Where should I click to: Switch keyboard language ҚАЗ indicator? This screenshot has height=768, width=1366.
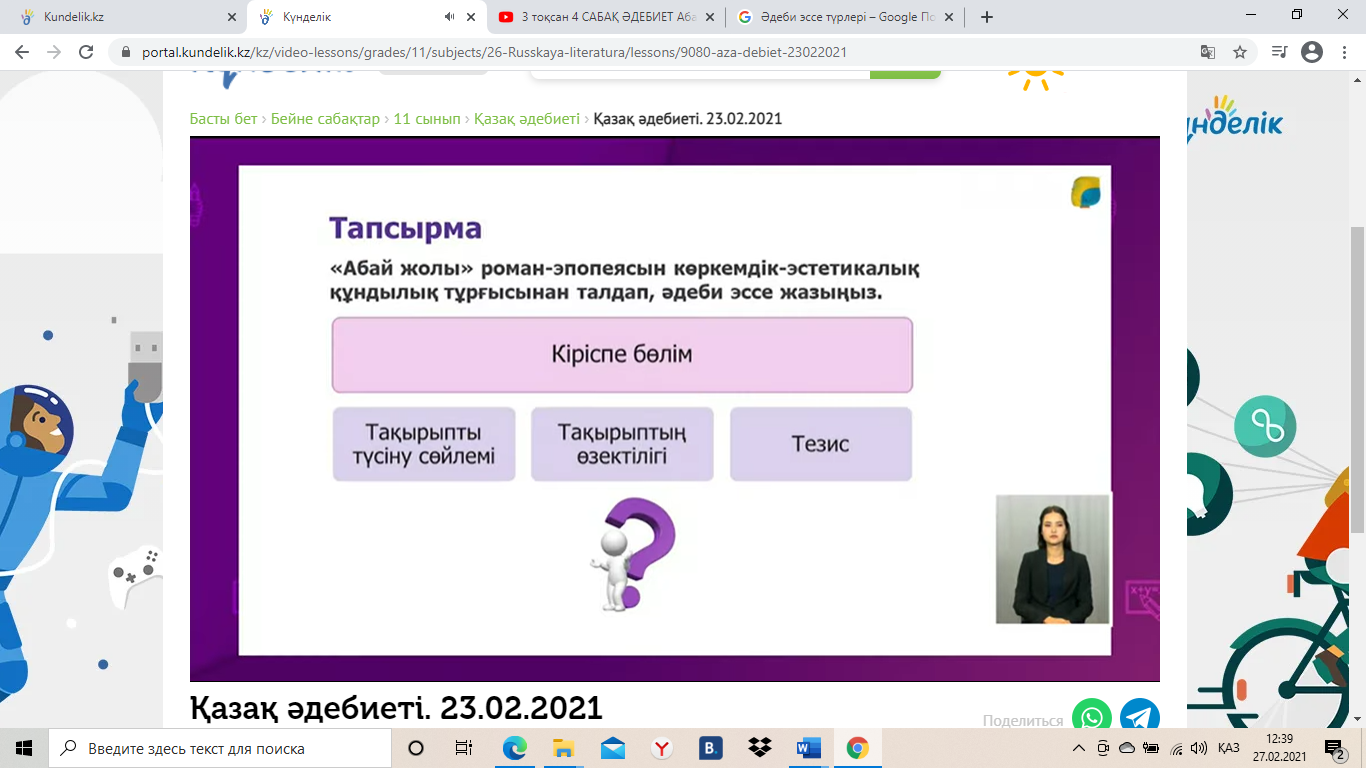coord(1229,748)
